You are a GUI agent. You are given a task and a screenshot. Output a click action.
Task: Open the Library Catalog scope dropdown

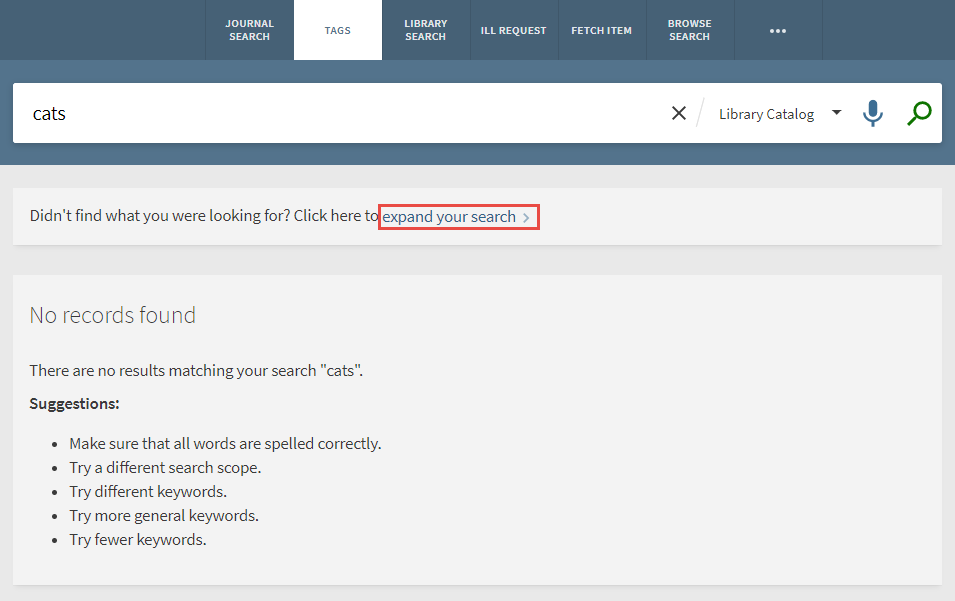(766, 114)
